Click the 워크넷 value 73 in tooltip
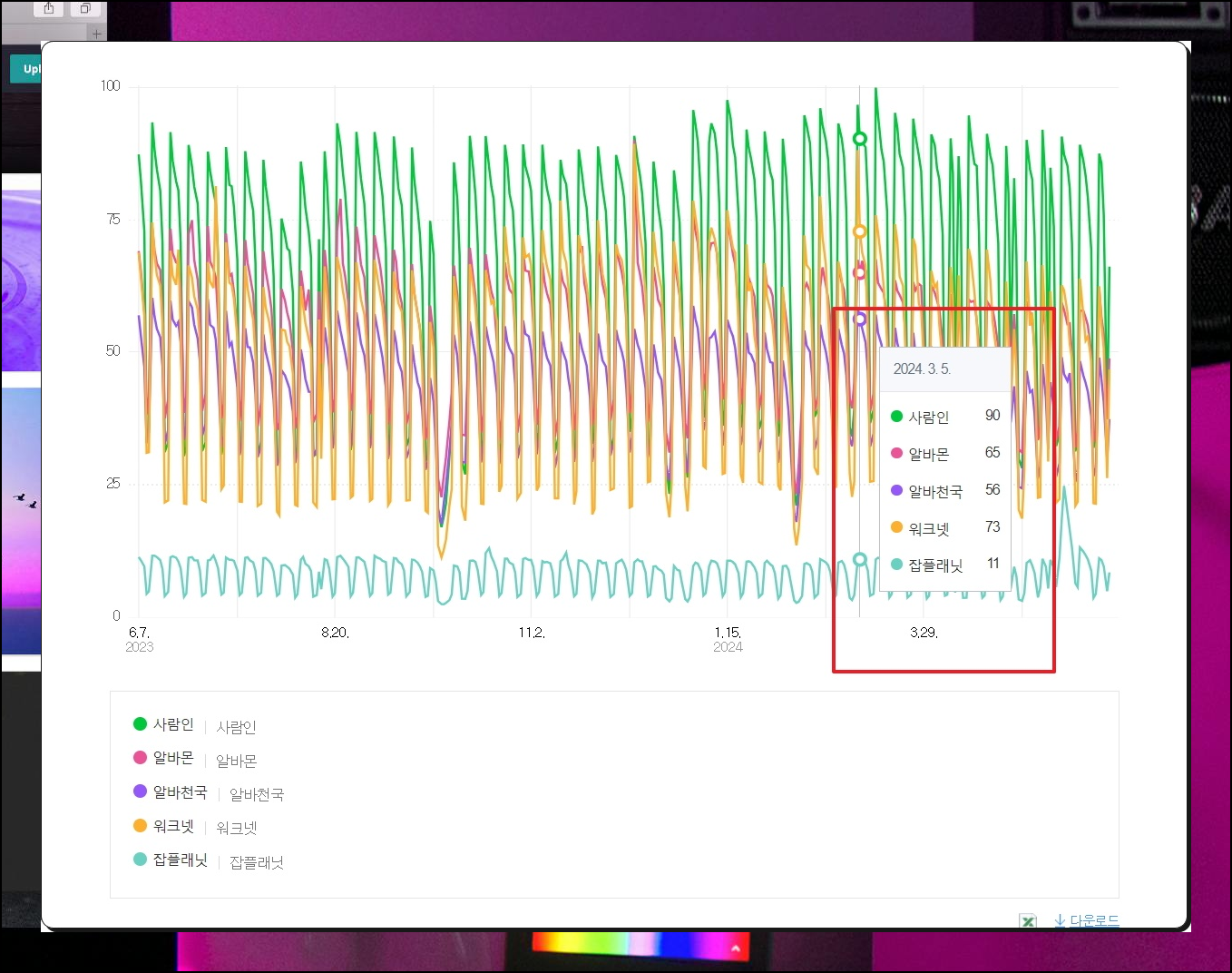The image size is (1232, 973). coord(992,527)
